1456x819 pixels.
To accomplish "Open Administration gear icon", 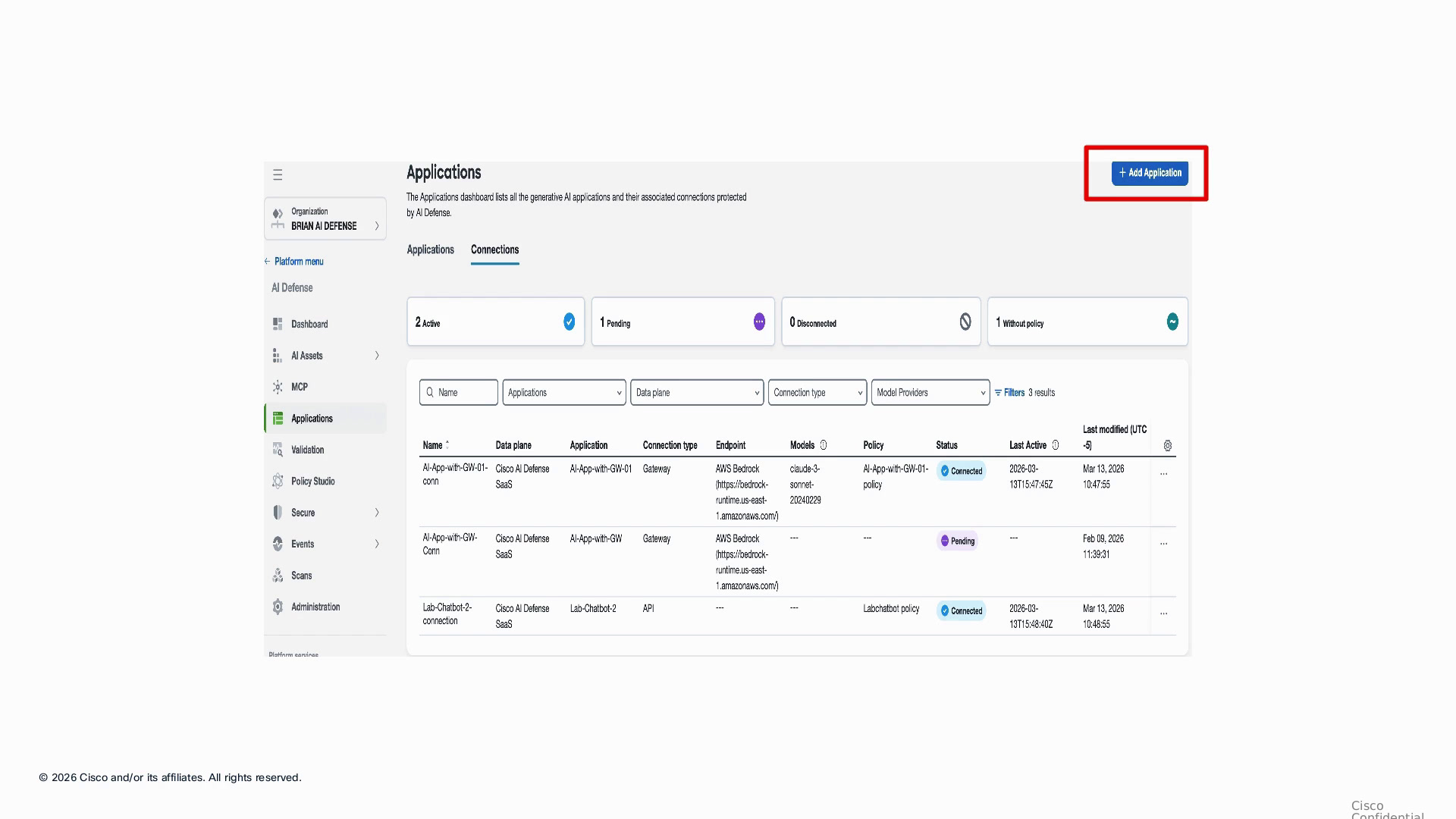I will (278, 607).
